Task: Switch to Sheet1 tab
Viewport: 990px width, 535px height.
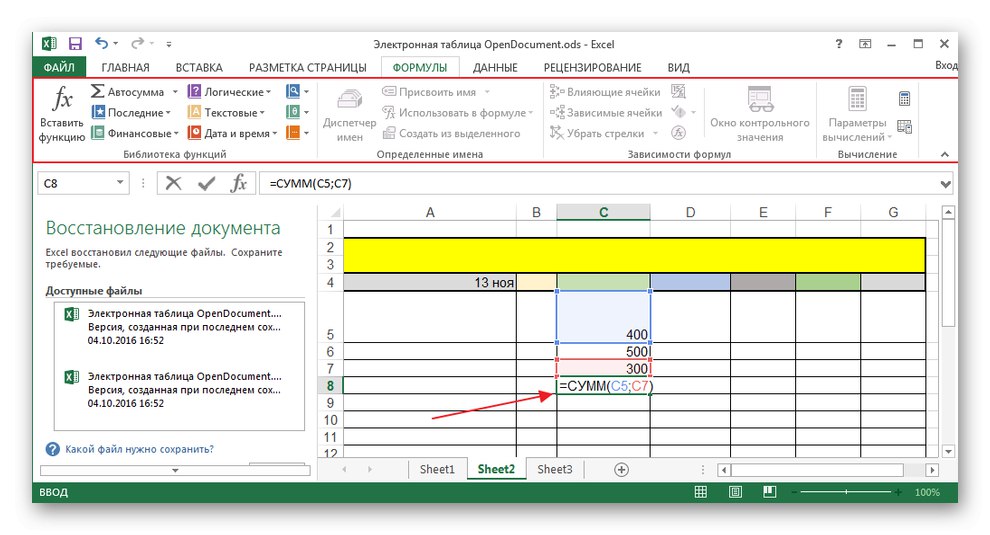Action: pos(437,469)
